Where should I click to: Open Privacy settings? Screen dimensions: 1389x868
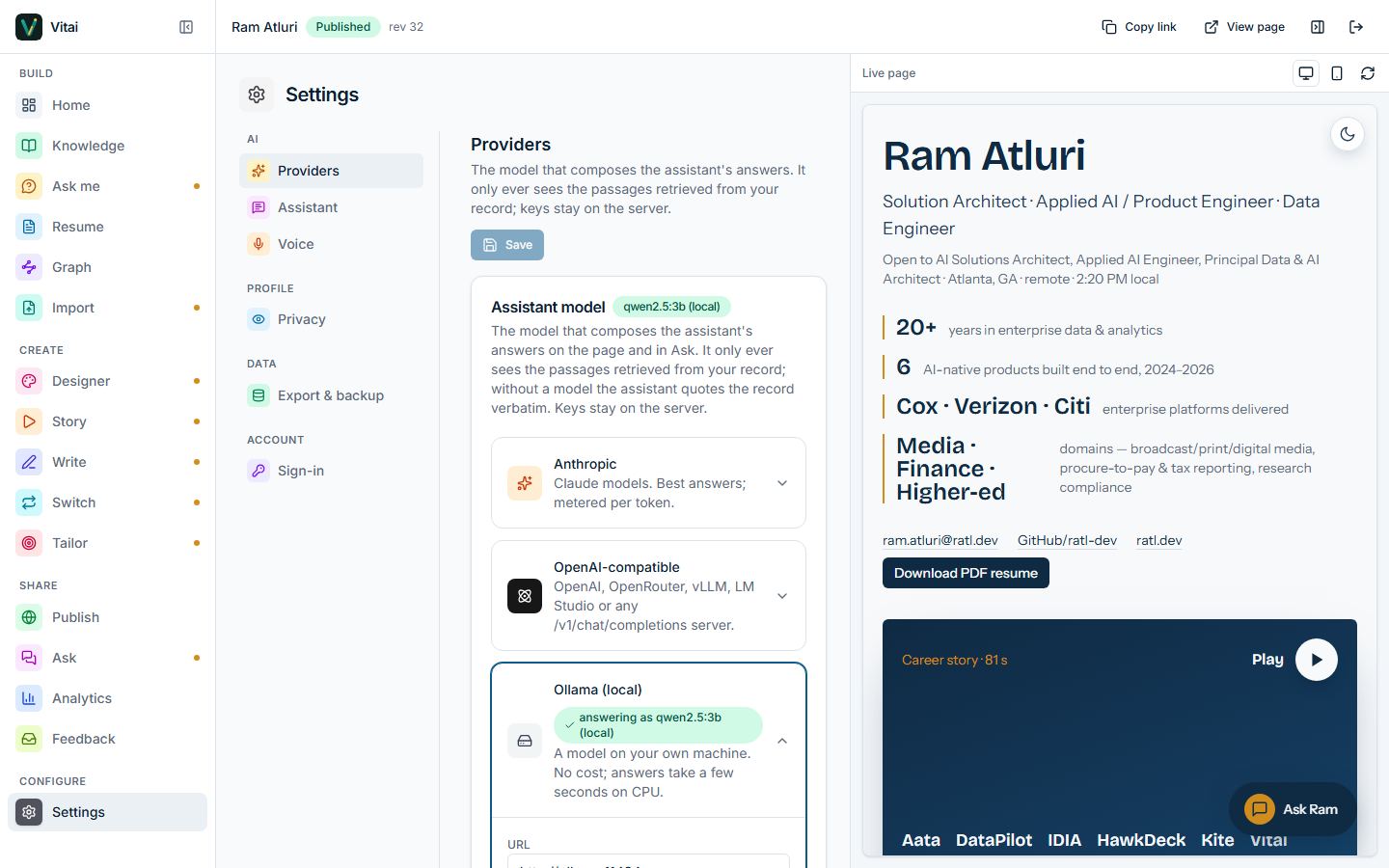point(331,319)
